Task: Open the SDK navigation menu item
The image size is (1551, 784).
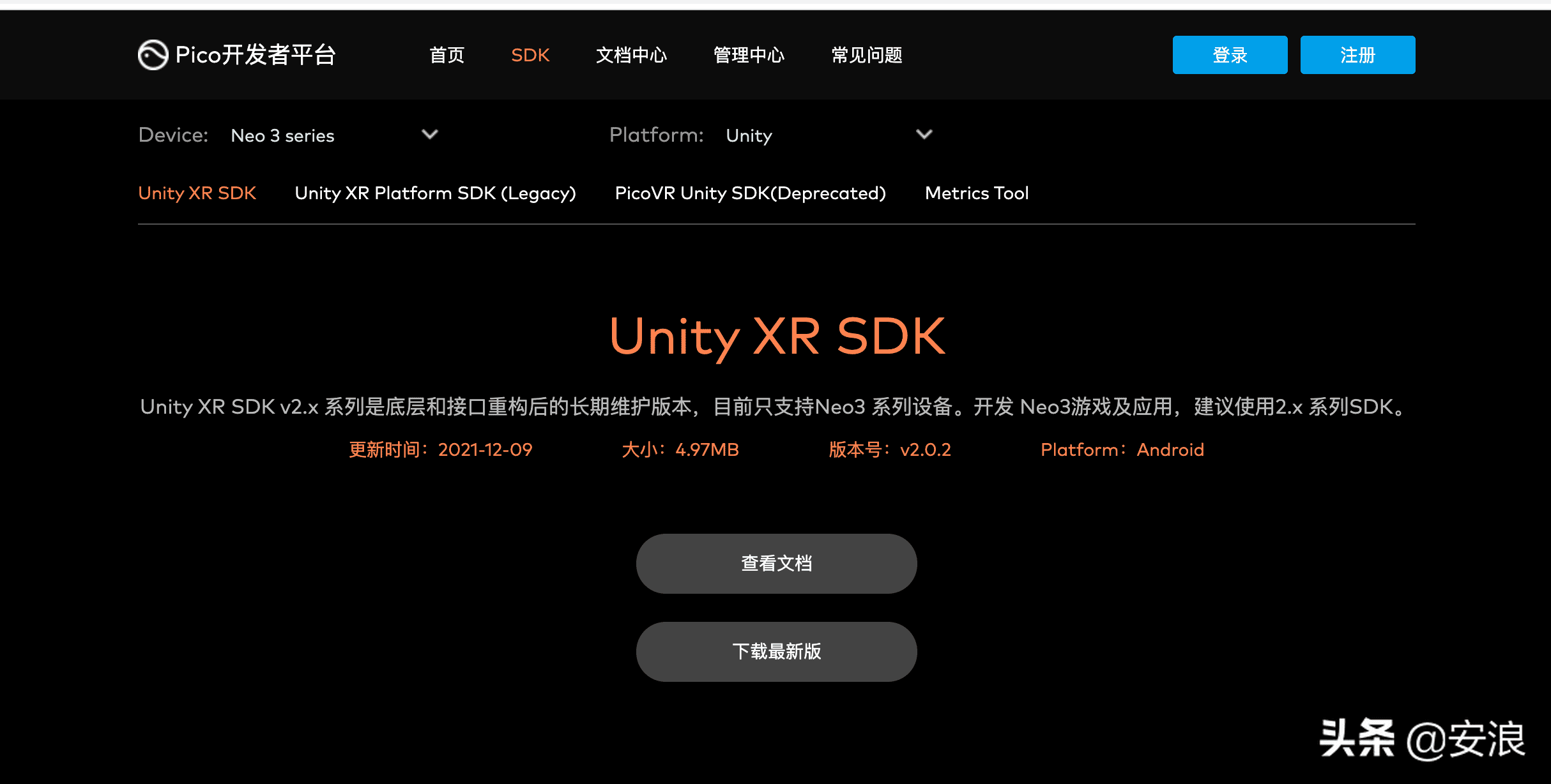Action: 530,54
